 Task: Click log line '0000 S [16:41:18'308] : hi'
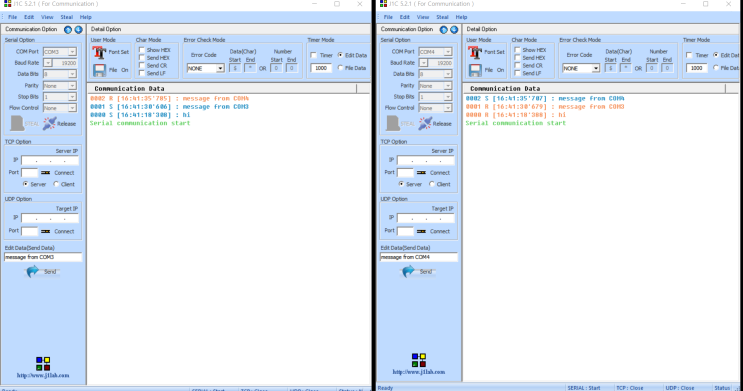(140, 115)
